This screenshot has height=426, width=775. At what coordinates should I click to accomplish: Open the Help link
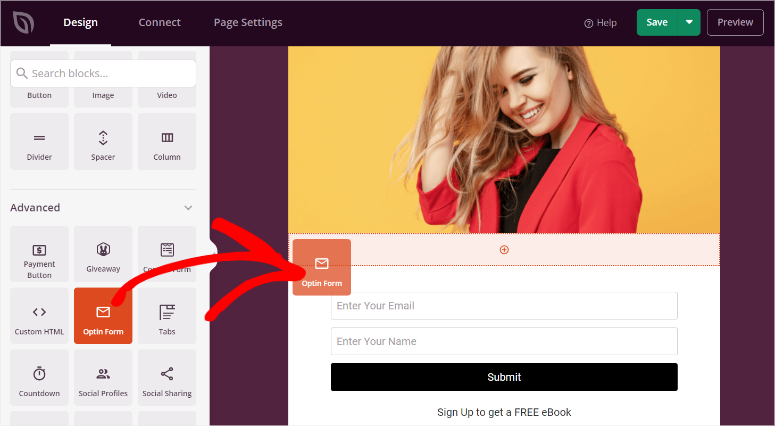coord(600,22)
